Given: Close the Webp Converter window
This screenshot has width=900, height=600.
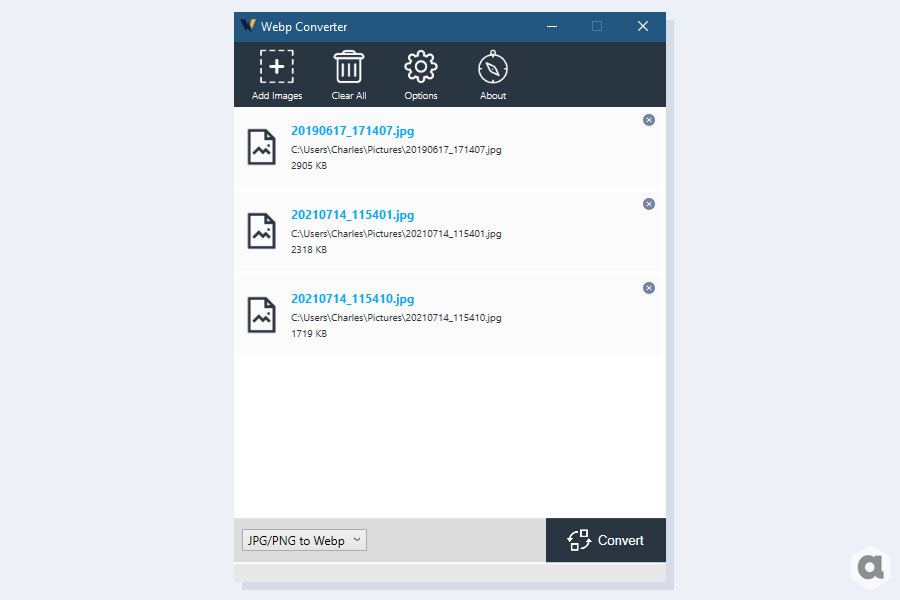Looking at the screenshot, I should (643, 26).
